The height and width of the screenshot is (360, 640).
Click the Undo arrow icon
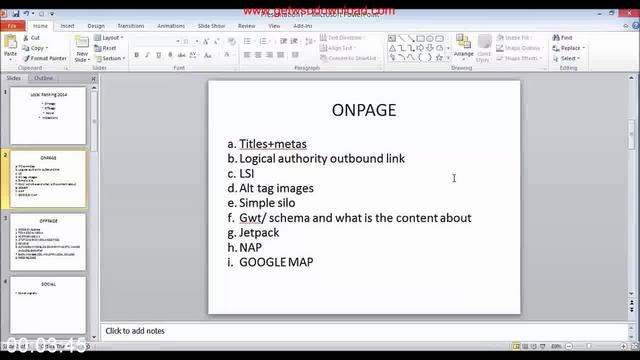point(27,14)
